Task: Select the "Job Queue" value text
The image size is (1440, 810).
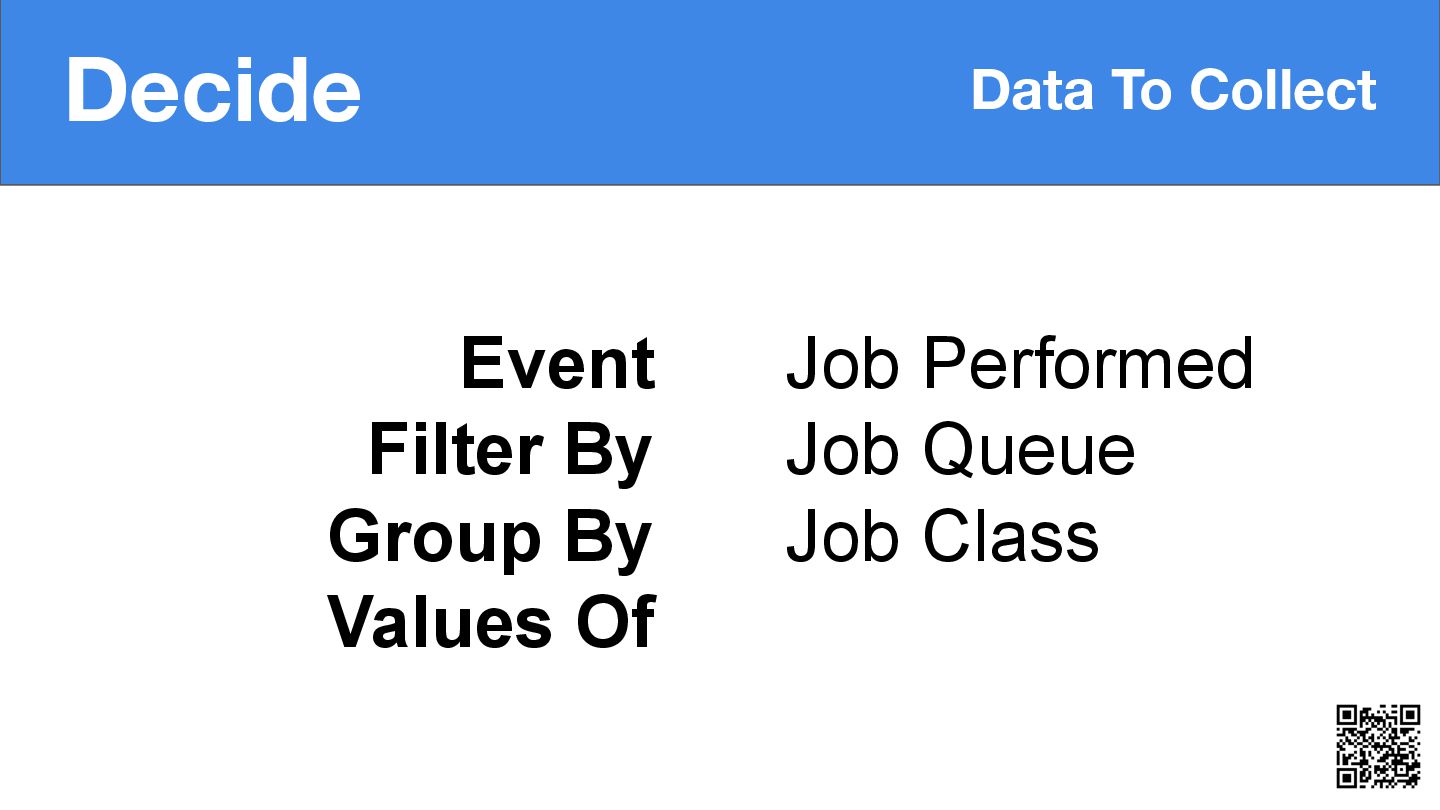Action: [961, 451]
